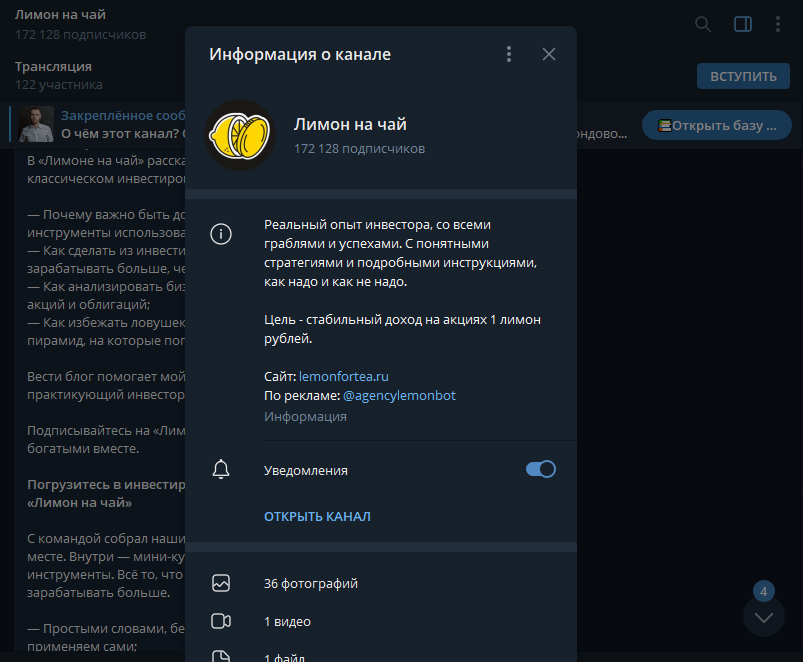Click ОТКРЫТЬ КАНАЛ
Viewport: 803px width, 662px height.
tap(317, 516)
